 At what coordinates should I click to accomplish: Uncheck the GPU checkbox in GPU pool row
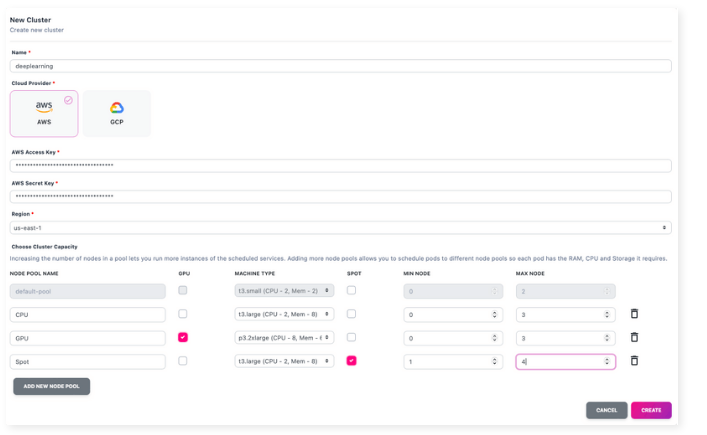click(183, 337)
